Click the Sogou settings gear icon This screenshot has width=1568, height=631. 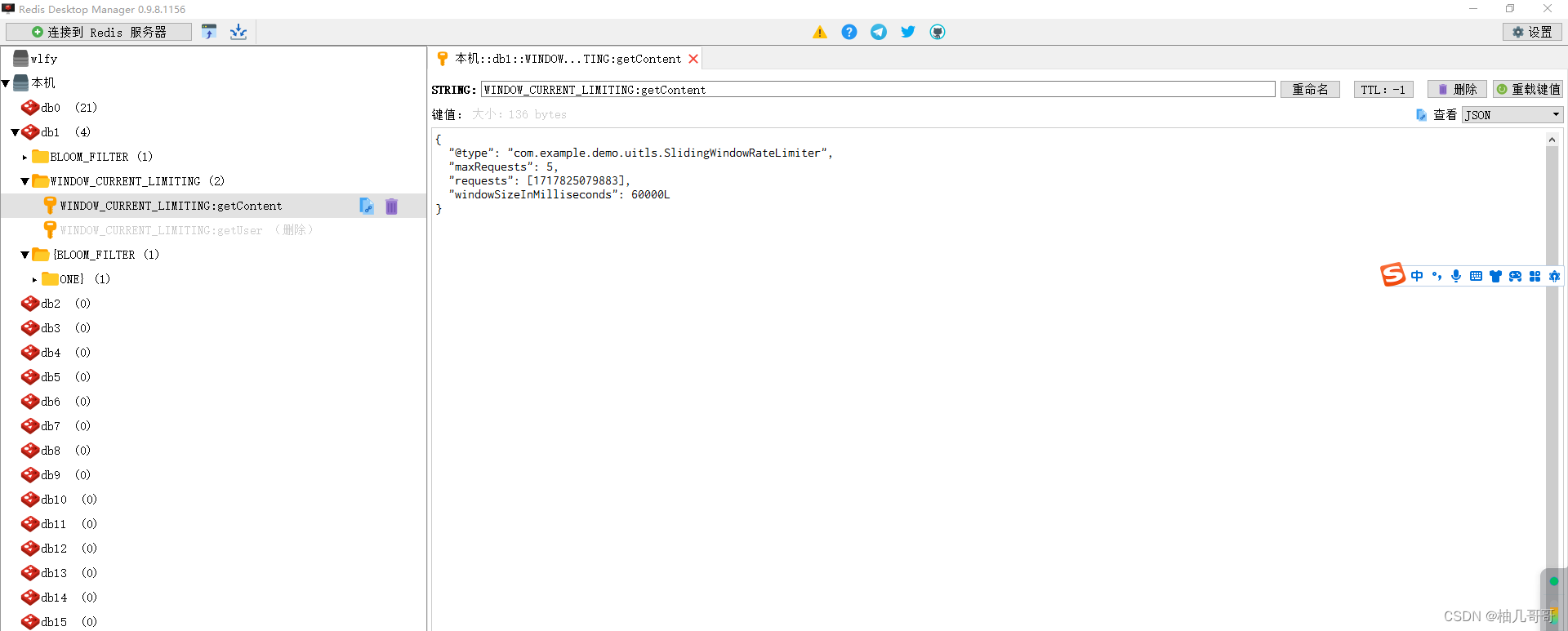1554,276
